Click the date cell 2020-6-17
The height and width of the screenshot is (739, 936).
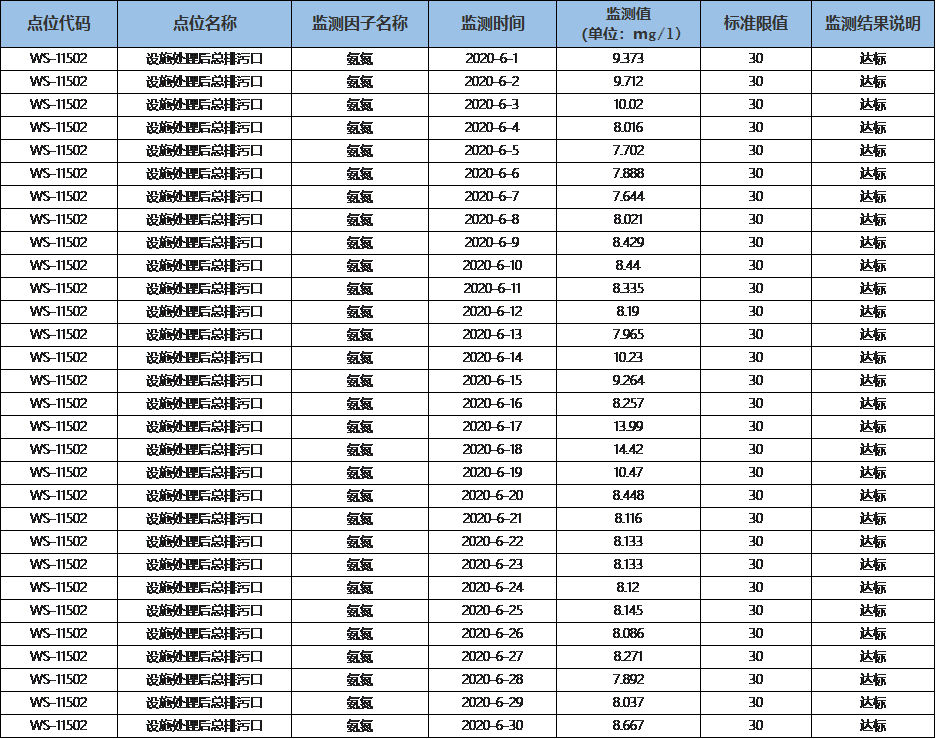[492, 427]
